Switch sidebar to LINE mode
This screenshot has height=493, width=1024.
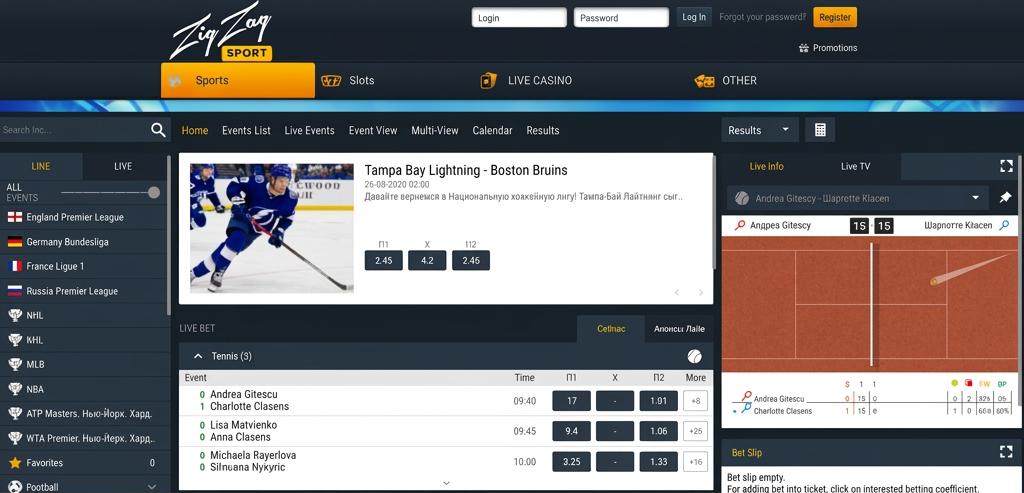(x=41, y=166)
